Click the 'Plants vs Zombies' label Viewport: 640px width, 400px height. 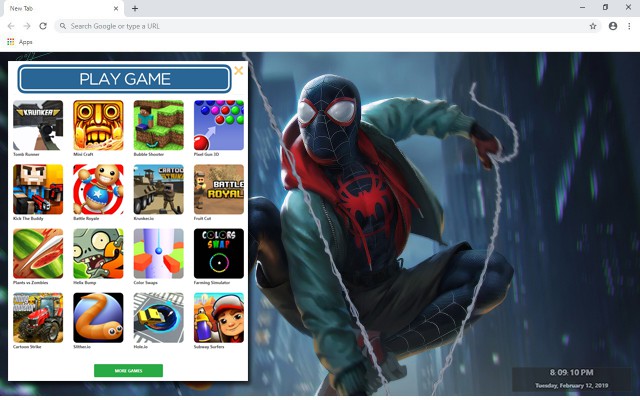(31, 282)
